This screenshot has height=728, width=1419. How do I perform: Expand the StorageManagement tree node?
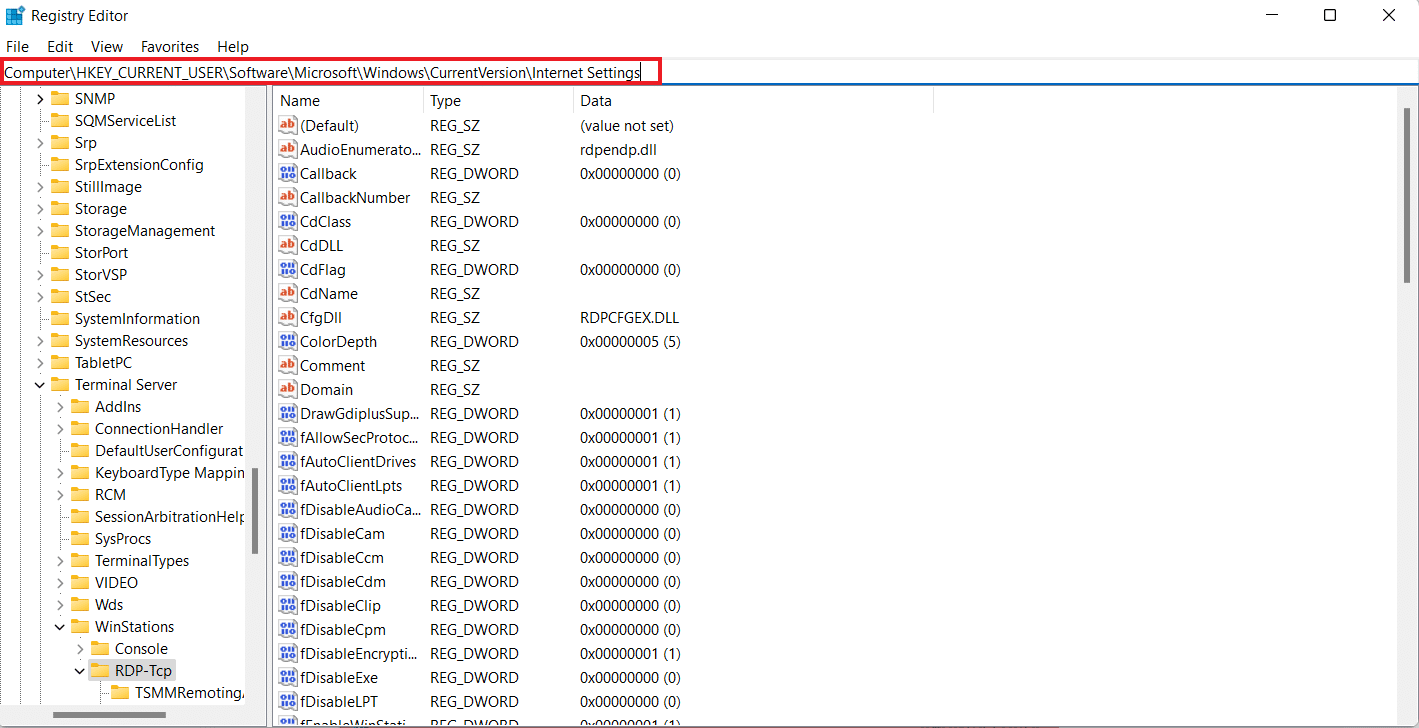click(x=40, y=231)
